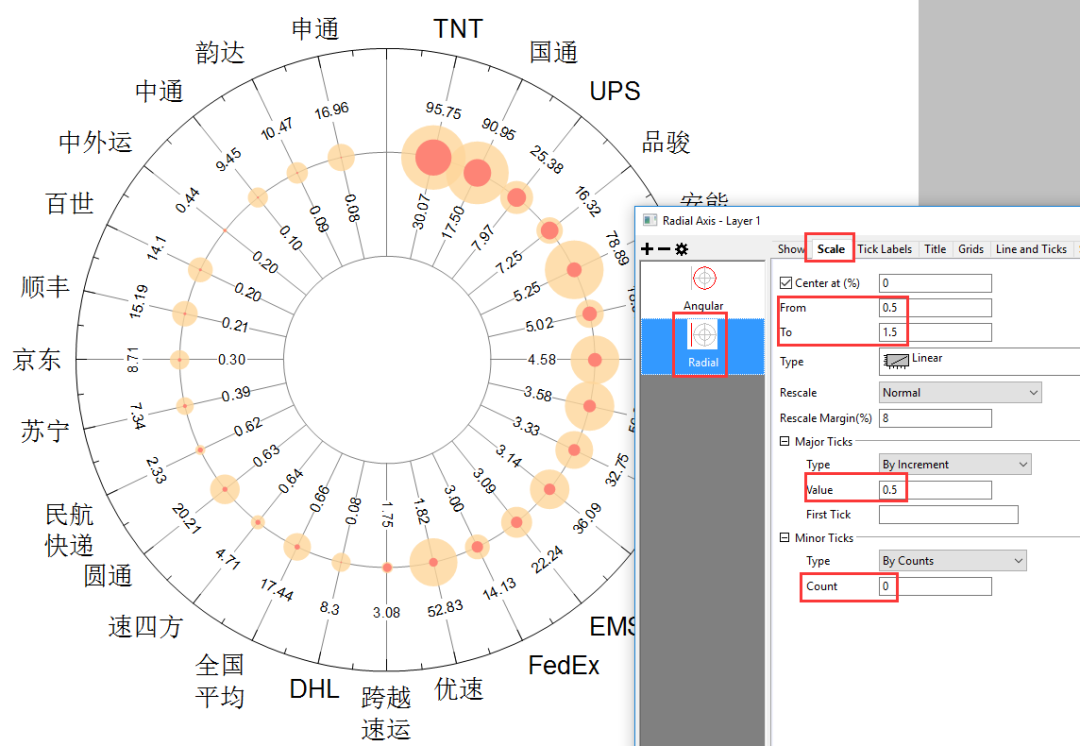
Task: Click the 苏宁 axis label
Action: pyautogui.click(x=45, y=431)
